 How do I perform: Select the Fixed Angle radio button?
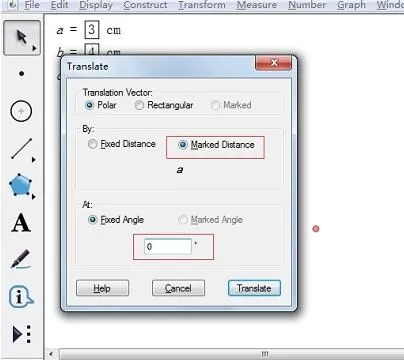coord(116,220)
